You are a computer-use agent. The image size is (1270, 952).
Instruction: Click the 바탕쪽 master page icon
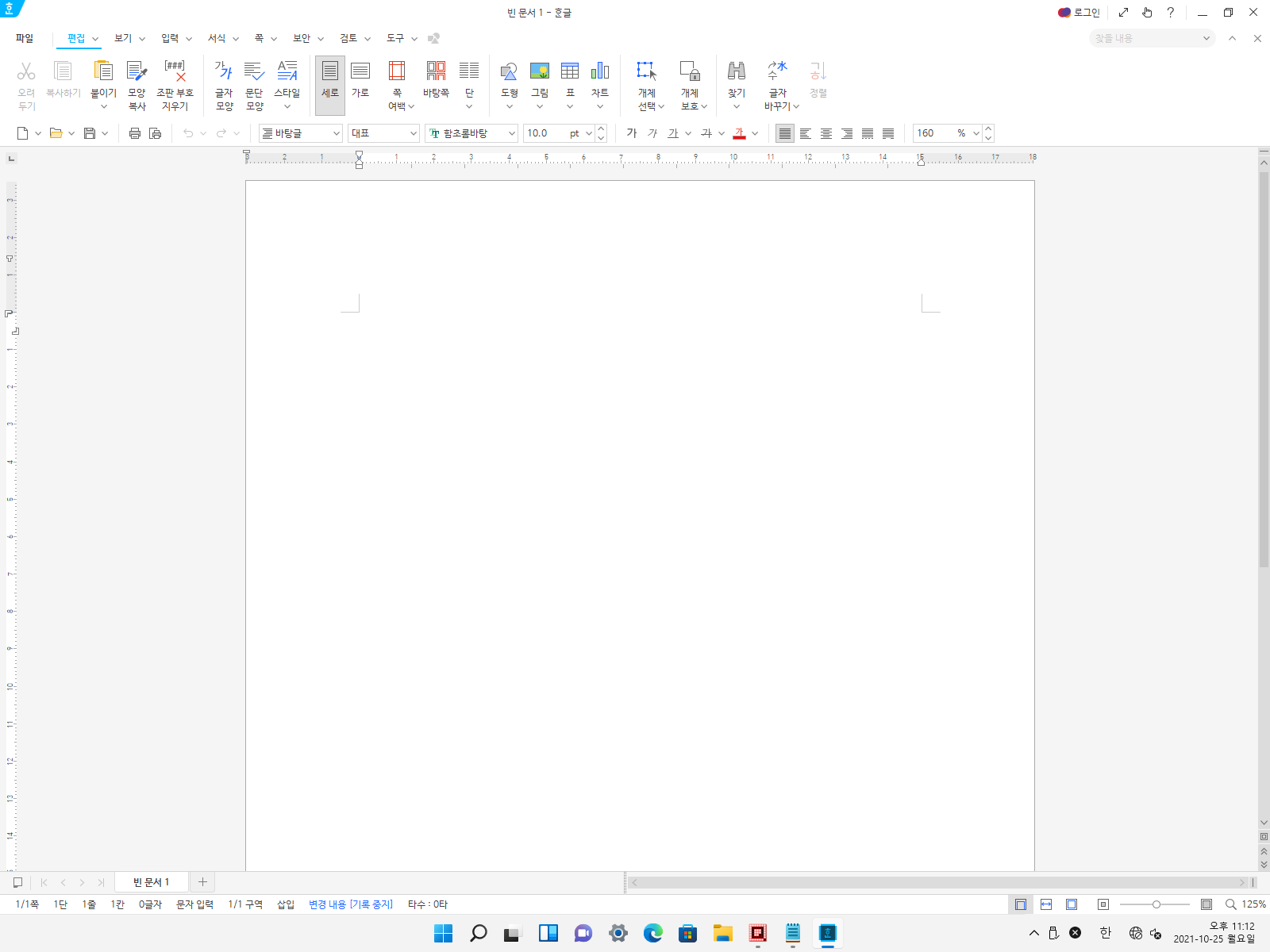point(436,71)
